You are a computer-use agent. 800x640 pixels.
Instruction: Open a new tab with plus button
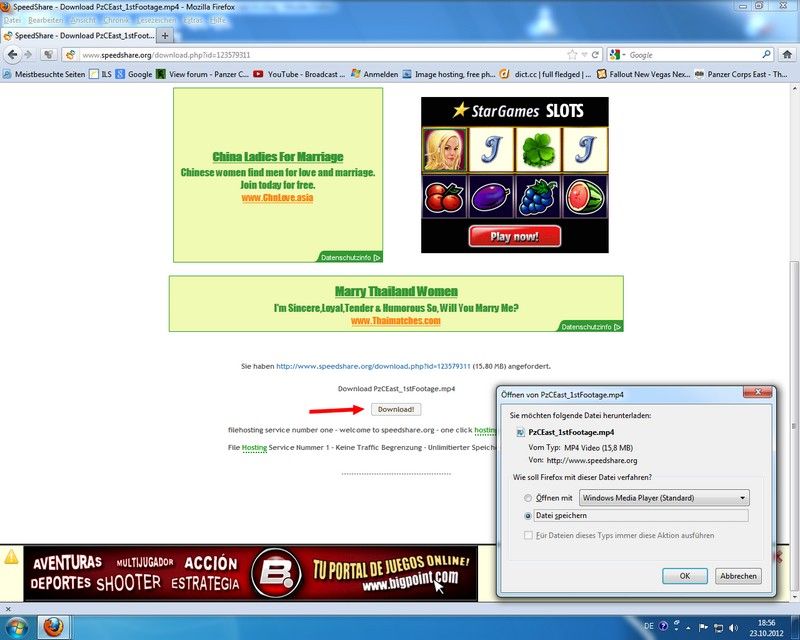pyautogui.click(x=164, y=36)
